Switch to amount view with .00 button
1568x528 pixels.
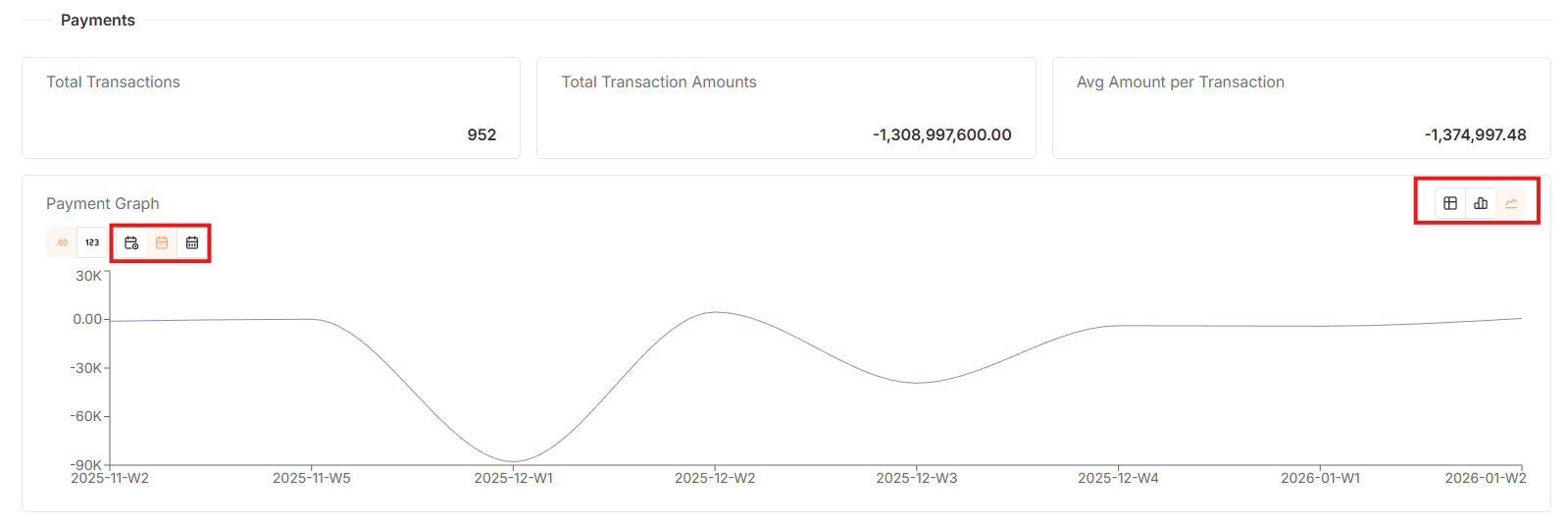tap(62, 242)
